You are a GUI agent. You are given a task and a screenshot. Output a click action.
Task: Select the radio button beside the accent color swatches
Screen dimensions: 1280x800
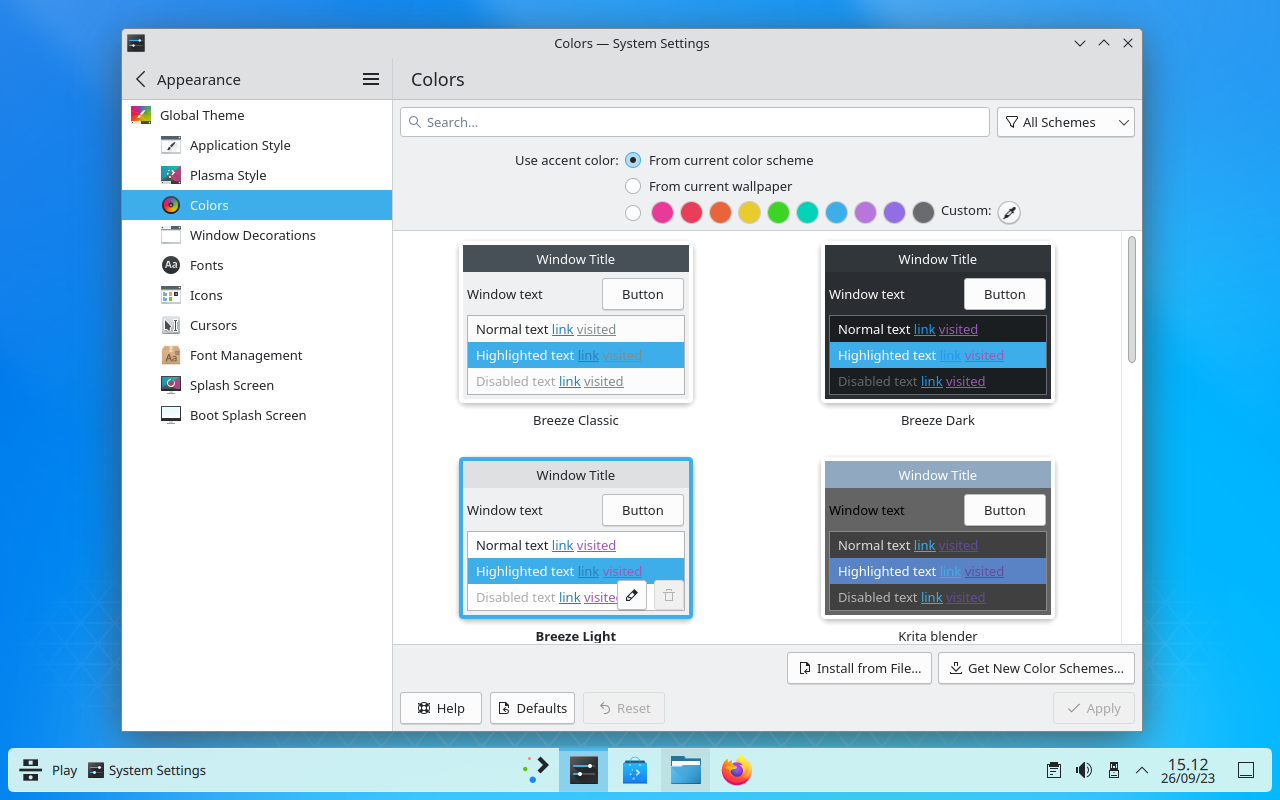(x=633, y=212)
